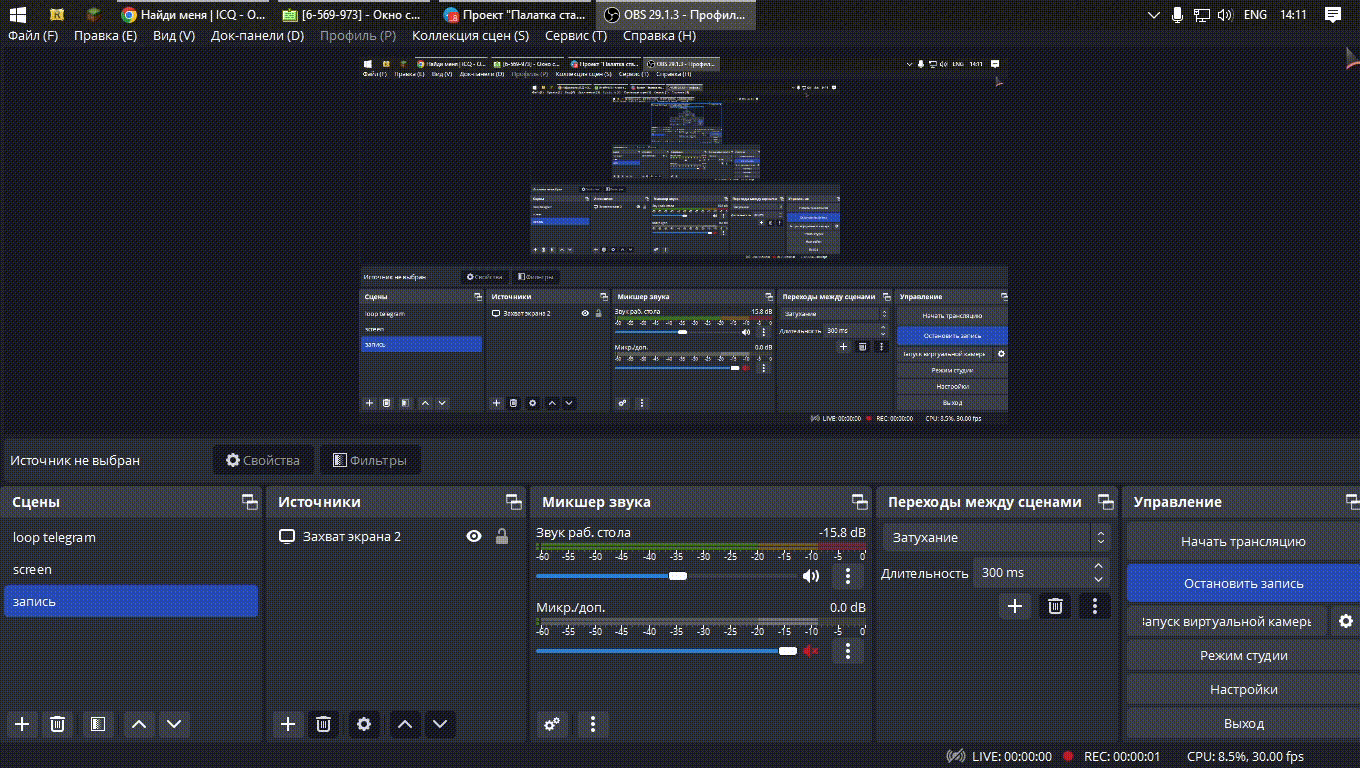Open the Док-панели (D) menu

pyautogui.click(x=257, y=35)
